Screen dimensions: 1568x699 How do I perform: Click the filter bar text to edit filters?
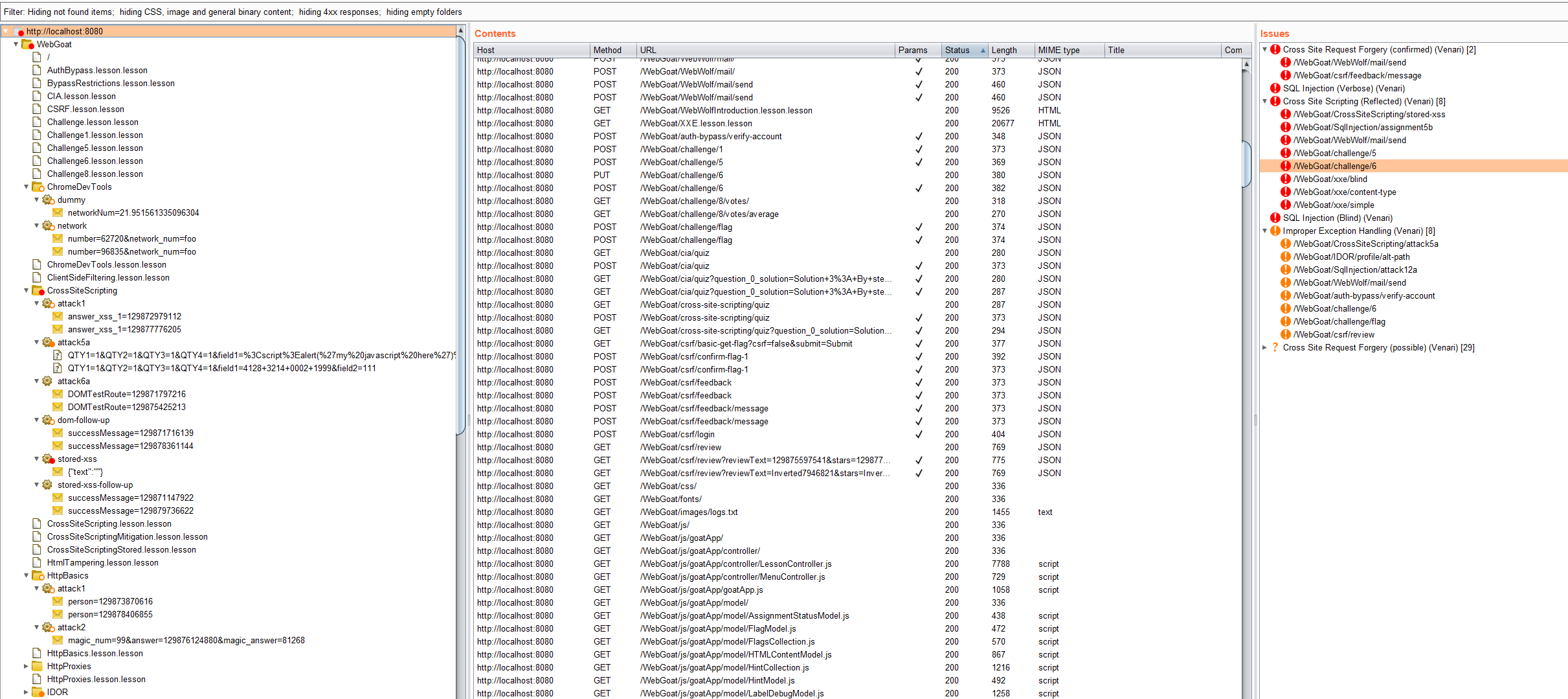233,12
